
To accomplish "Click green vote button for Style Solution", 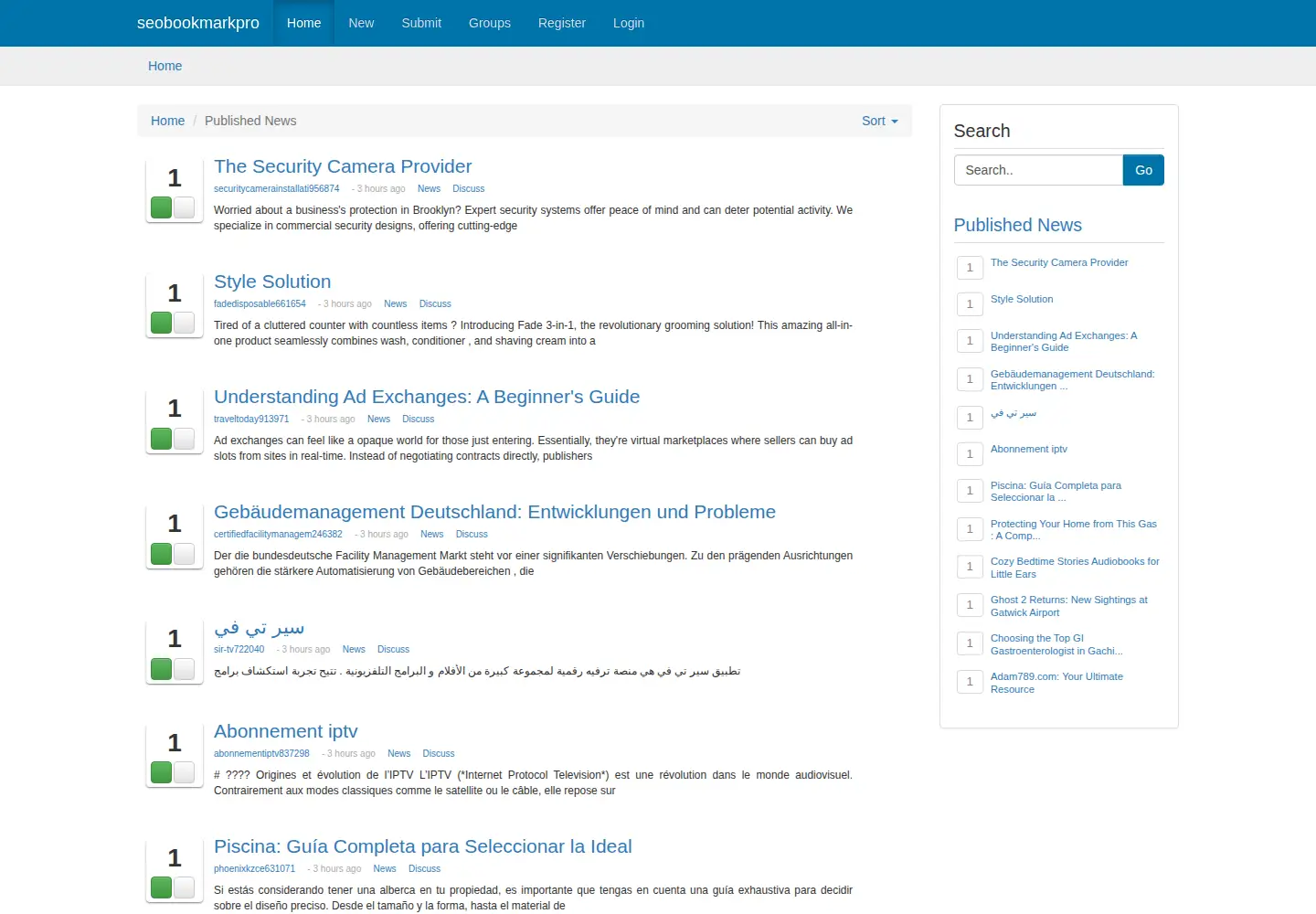I will 162,323.
